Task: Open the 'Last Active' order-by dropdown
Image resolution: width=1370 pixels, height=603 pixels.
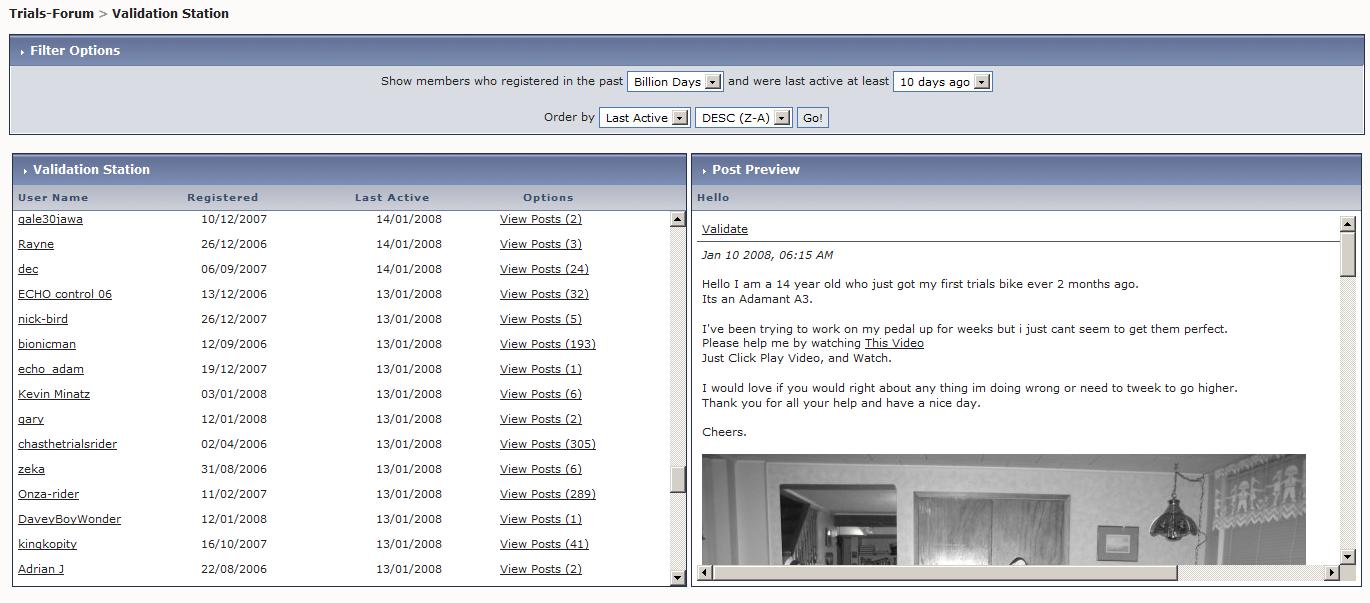Action: click(644, 118)
